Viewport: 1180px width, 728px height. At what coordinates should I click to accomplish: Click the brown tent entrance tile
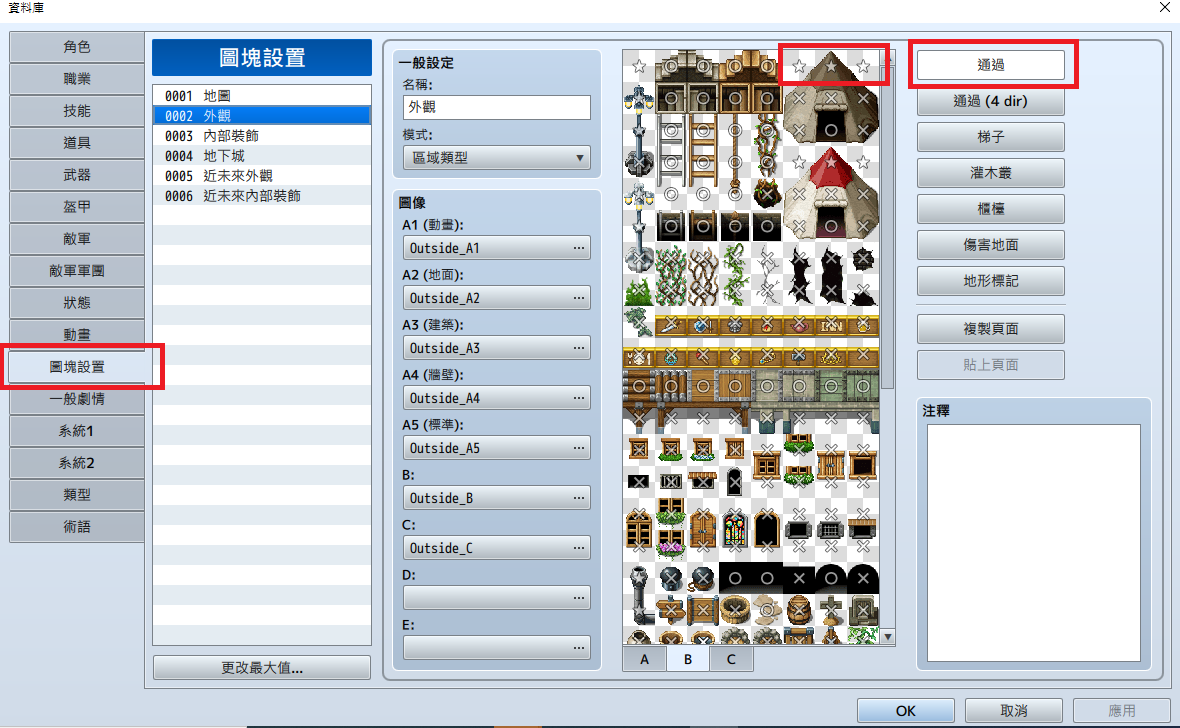point(831,130)
